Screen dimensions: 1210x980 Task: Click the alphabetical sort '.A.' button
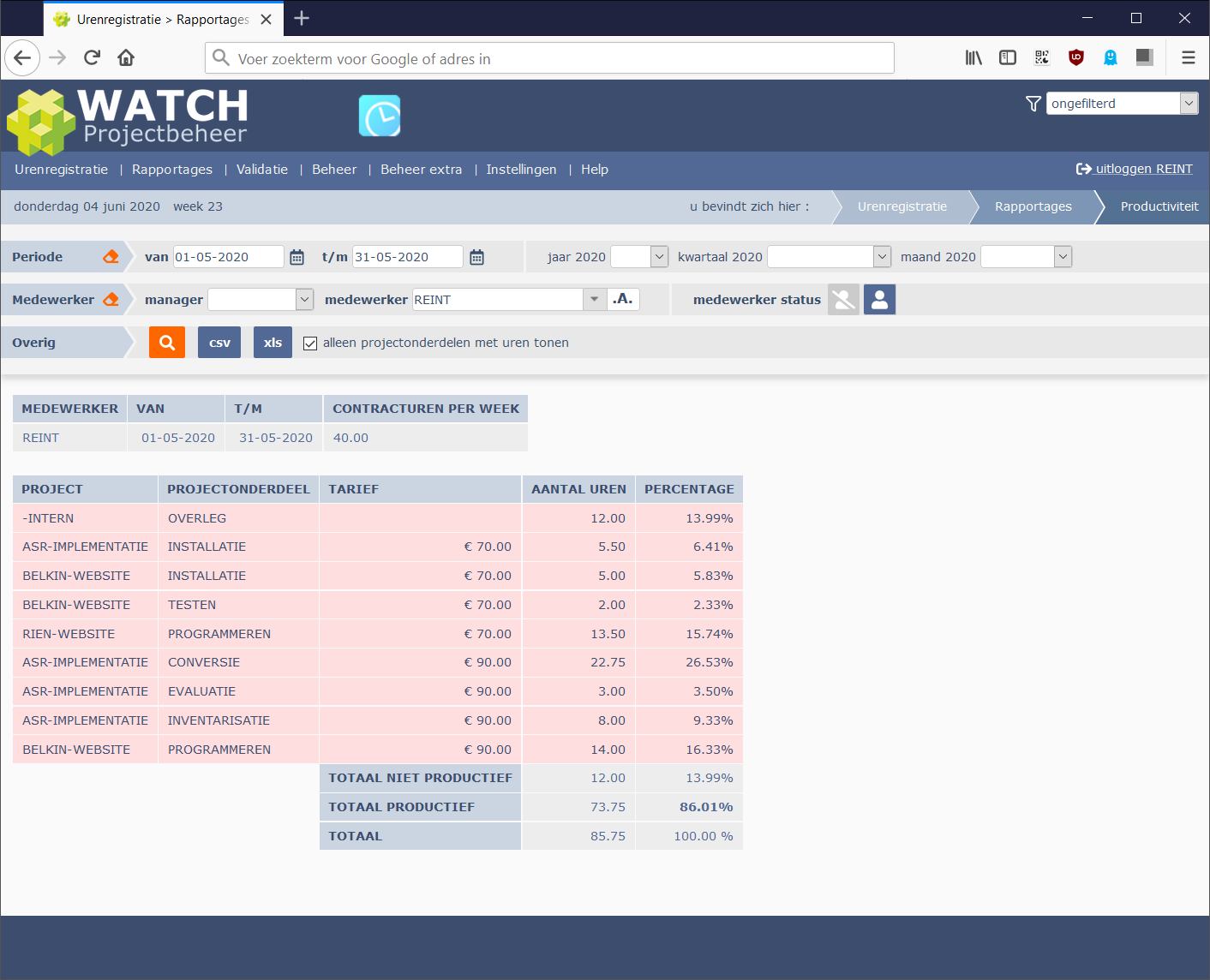623,299
